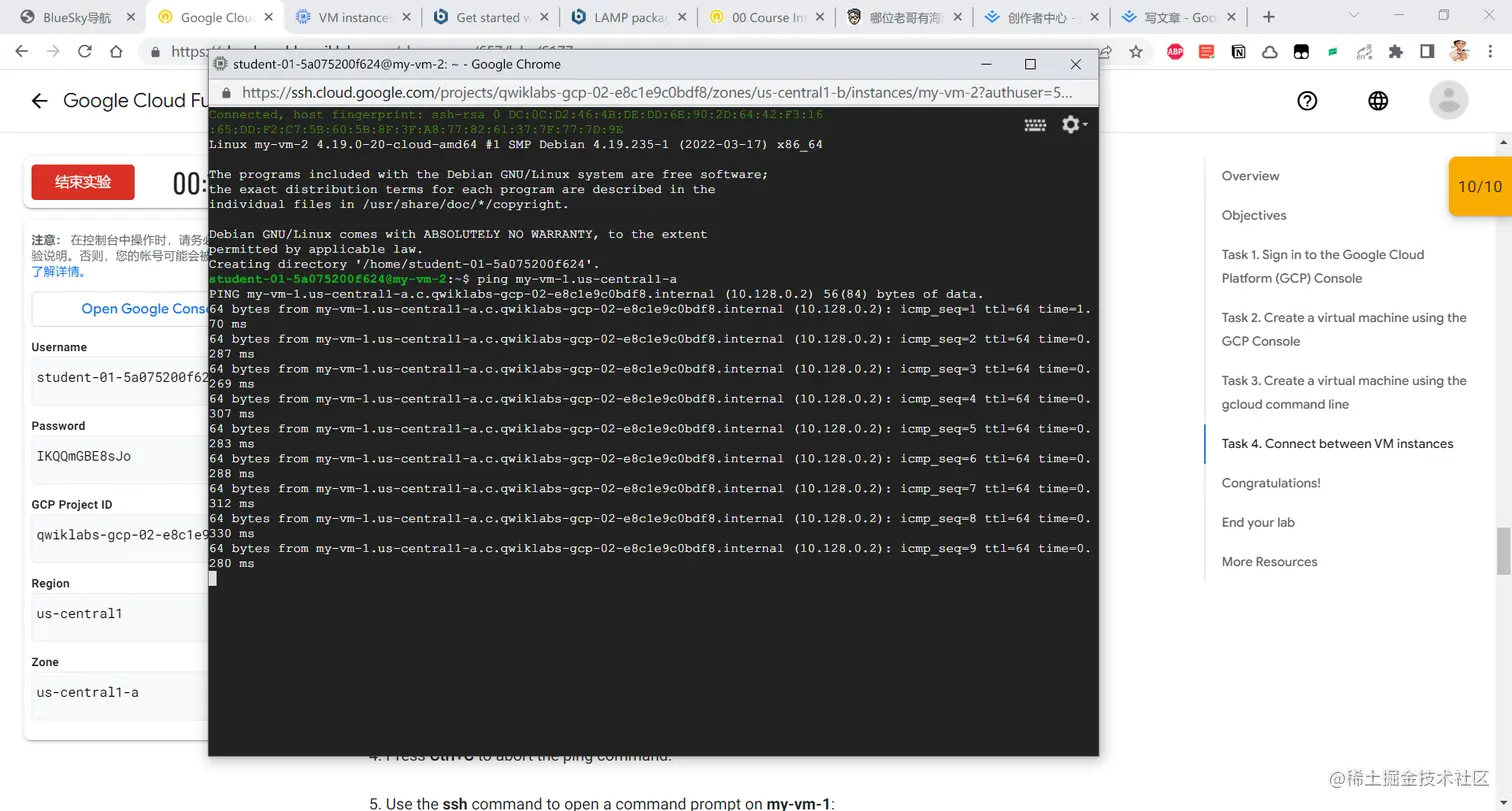Open a new browser tab
The width and height of the screenshot is (1512, 811).
tap(1269, 17)
